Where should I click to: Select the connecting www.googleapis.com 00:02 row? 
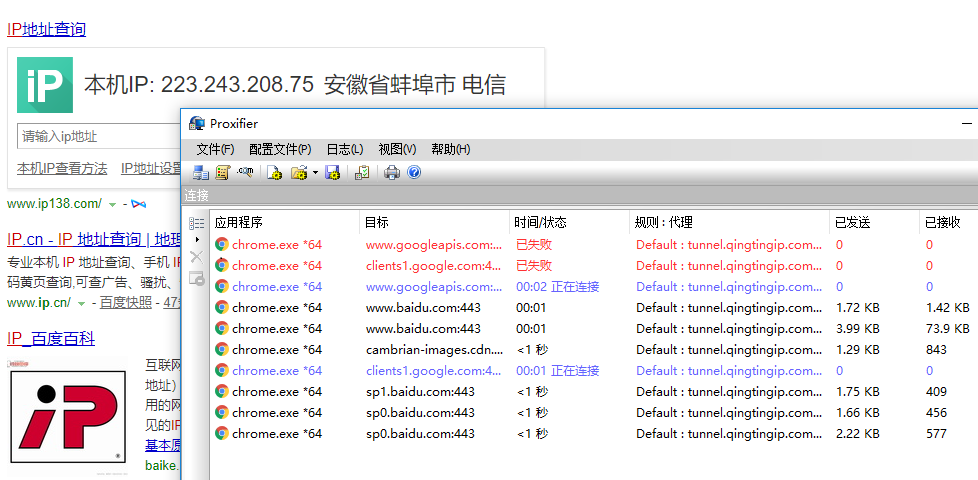(x=594, y=287)
